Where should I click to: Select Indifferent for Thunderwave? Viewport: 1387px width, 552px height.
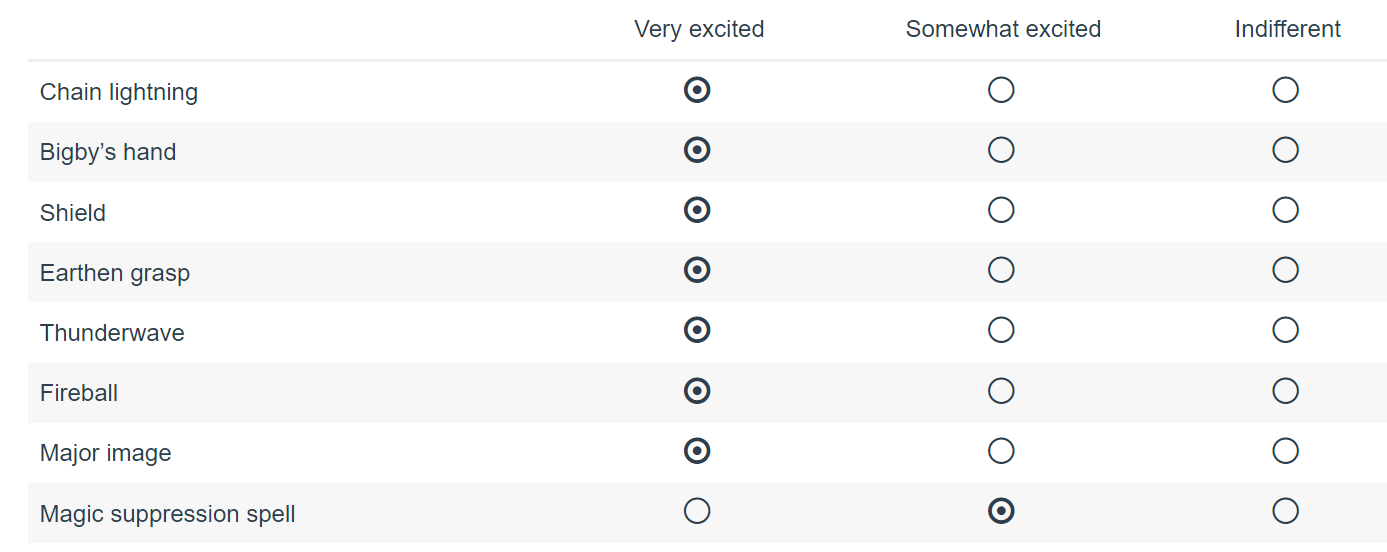click(x=1285, y=330)
